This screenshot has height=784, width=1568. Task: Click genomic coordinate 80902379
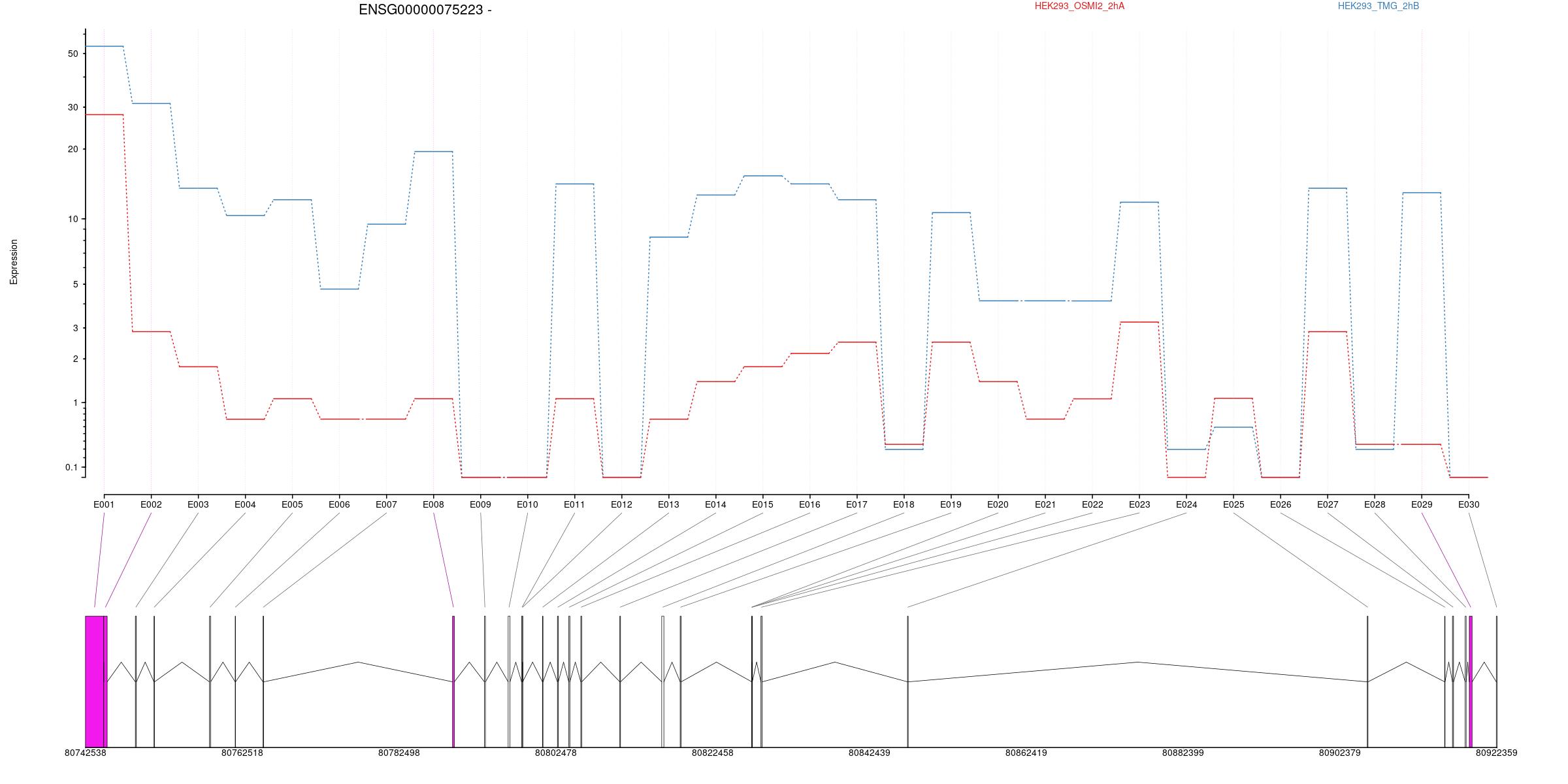(1340, 753)
